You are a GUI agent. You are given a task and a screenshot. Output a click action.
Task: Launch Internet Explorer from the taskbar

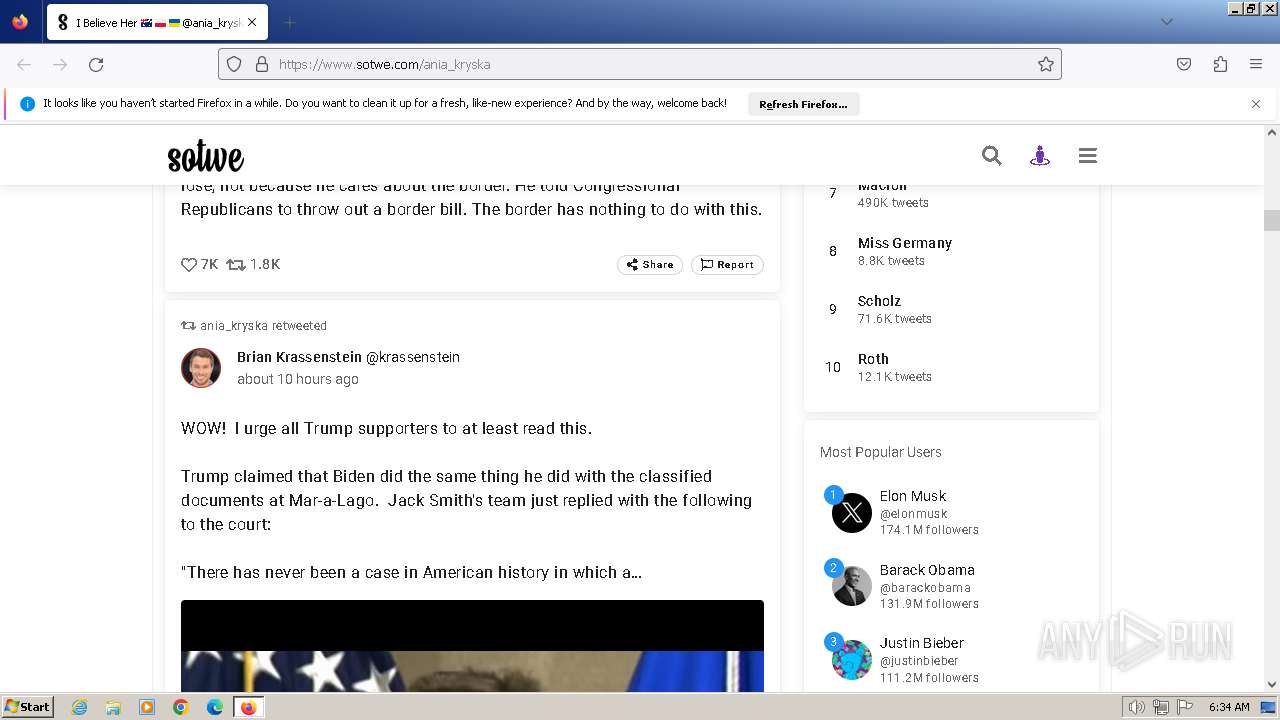tap(80, 707)
